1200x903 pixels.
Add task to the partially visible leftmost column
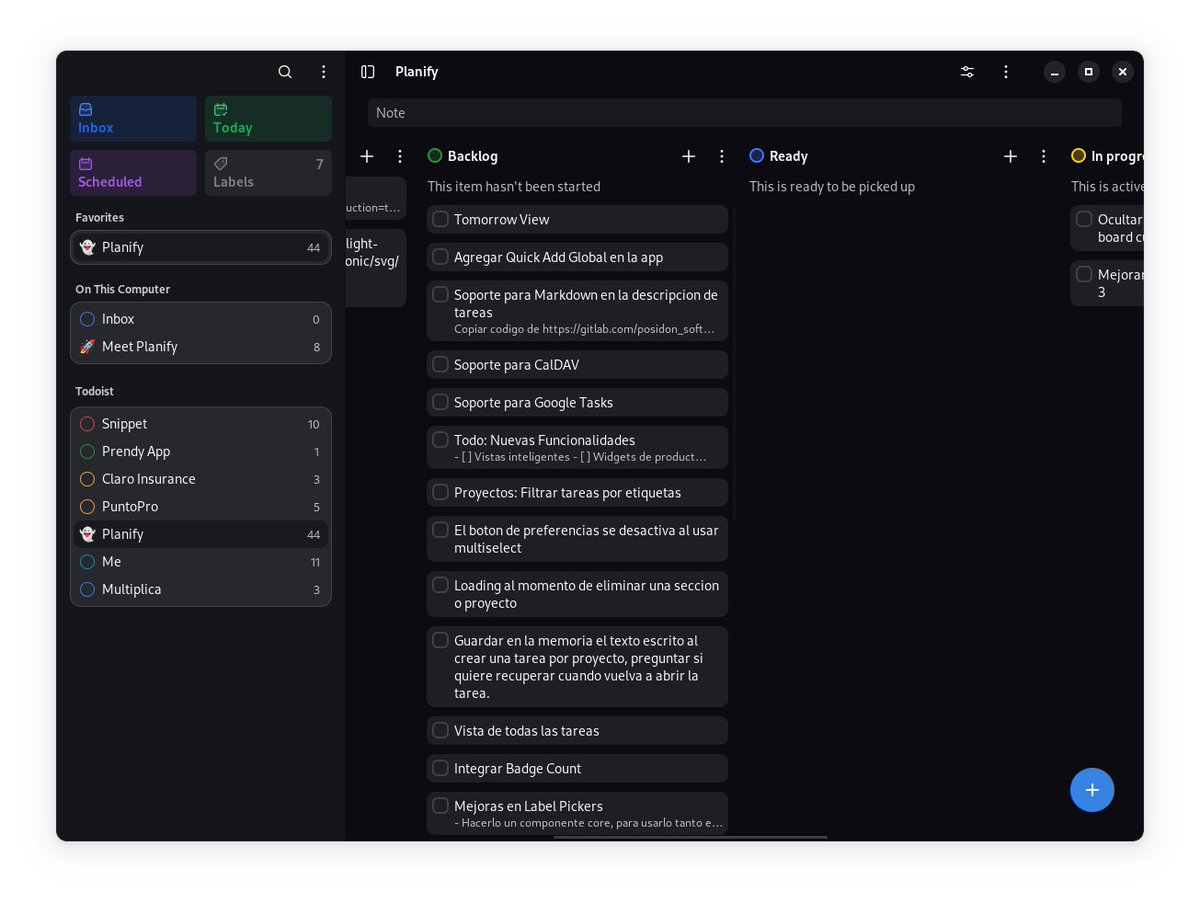click(367, 156)
